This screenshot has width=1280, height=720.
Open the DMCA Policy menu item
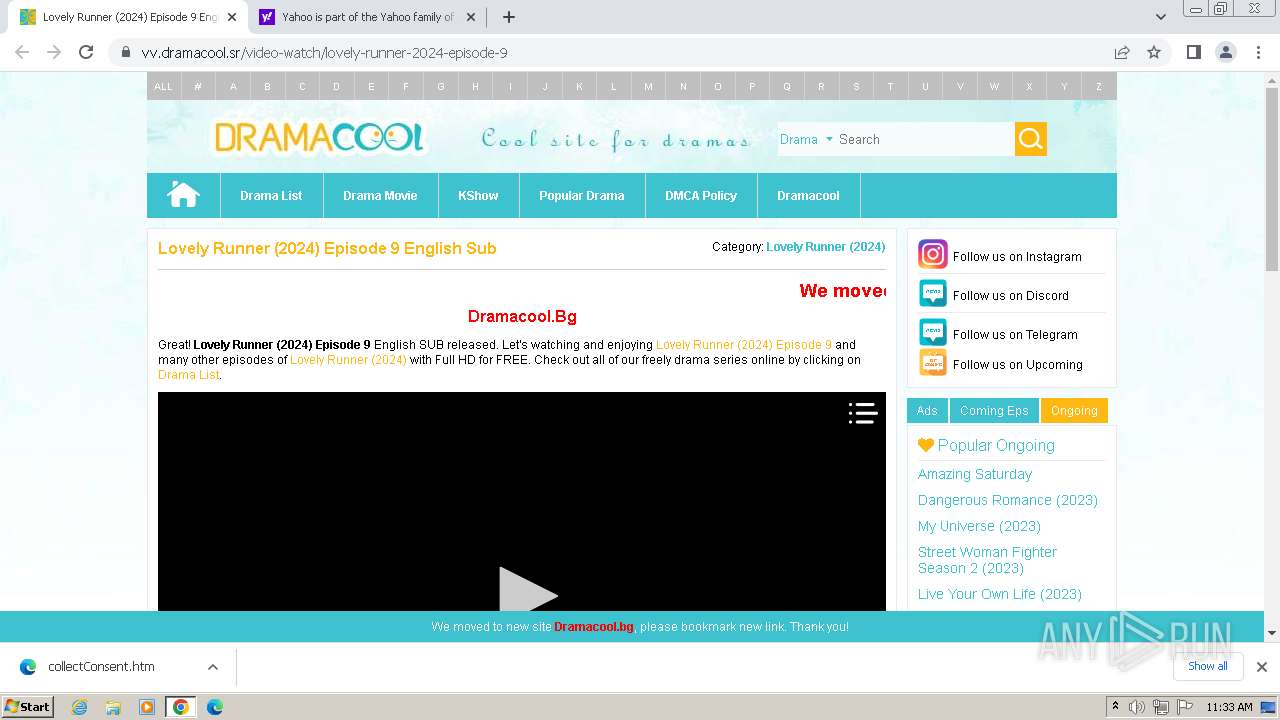(701, 195)
